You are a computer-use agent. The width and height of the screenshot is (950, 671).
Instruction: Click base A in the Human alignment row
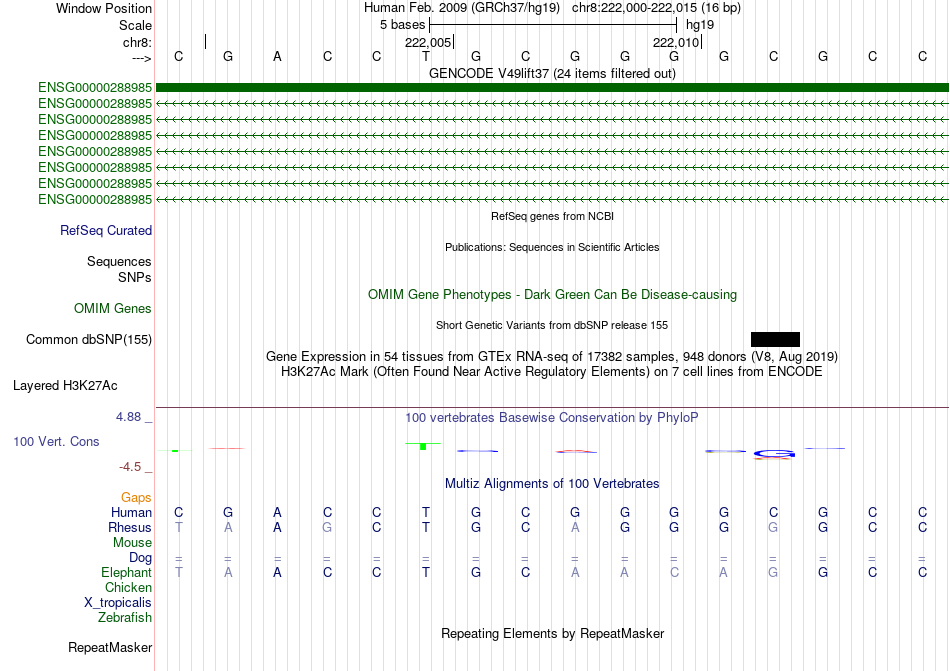(x=277, y=512)
